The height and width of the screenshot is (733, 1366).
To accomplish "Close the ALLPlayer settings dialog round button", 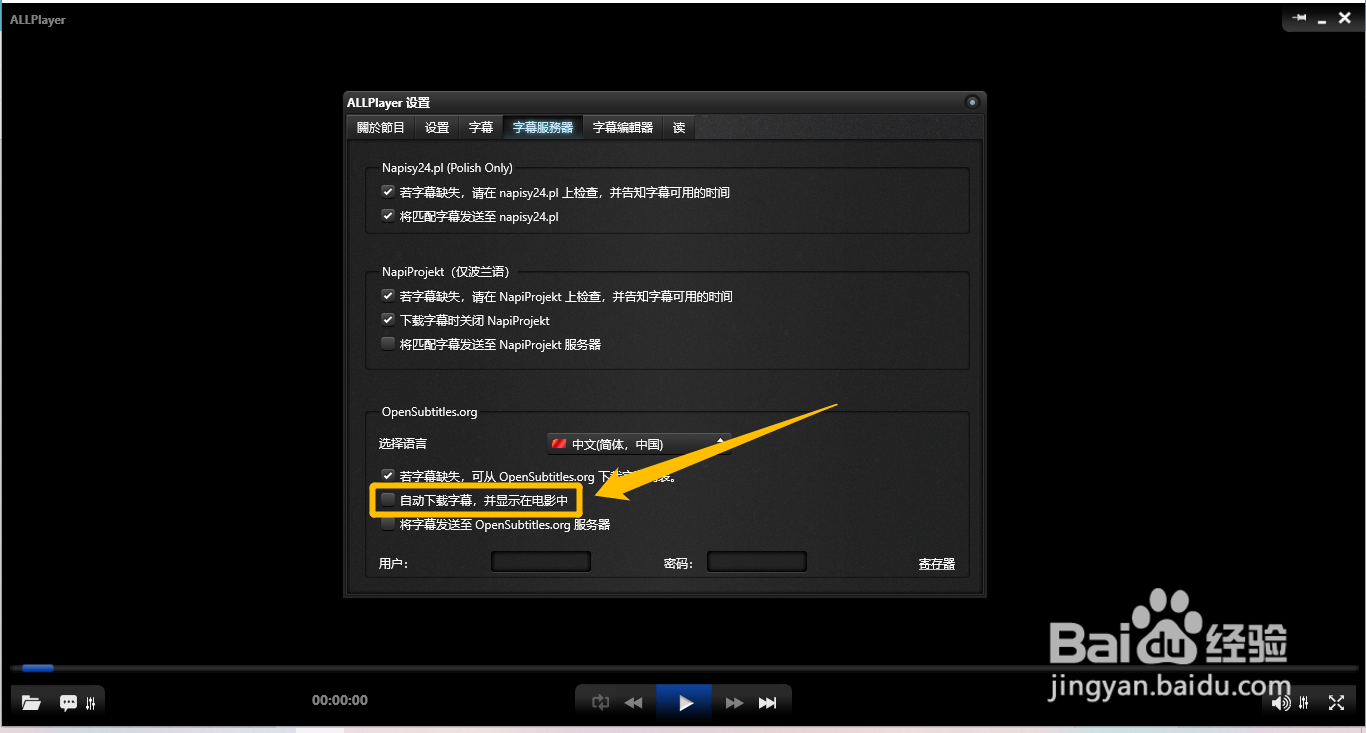I will coord(972,102).
